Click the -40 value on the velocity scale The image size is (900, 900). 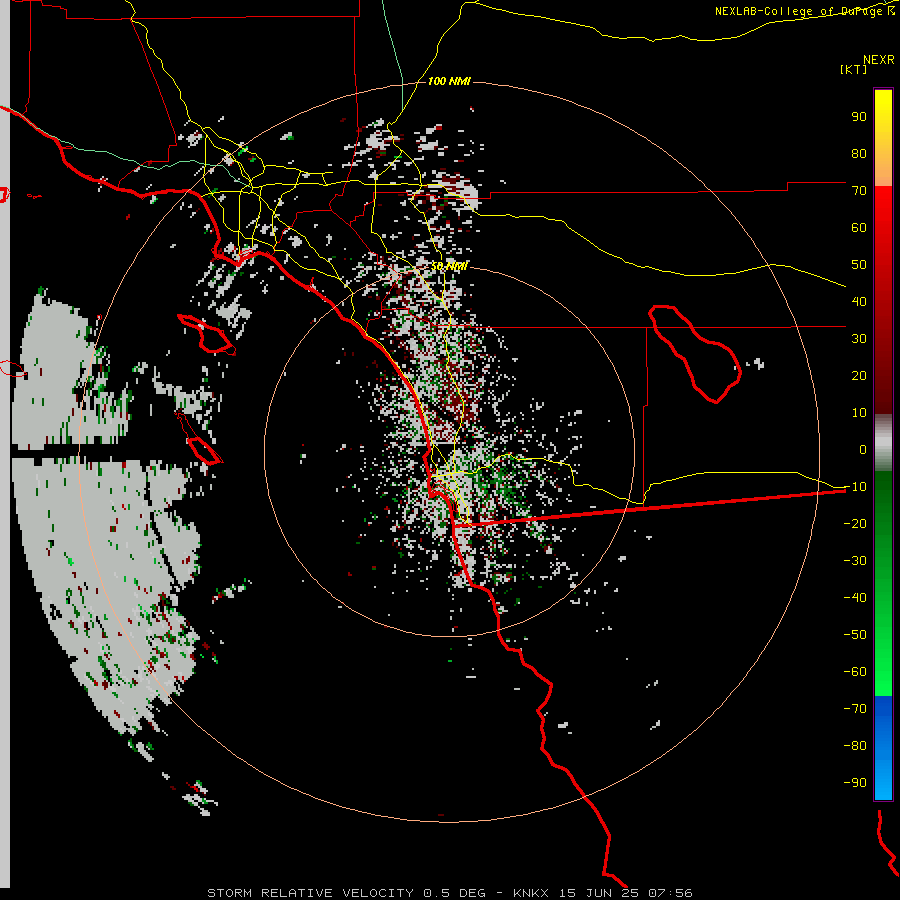pyautogui.click(x=855, y=598)
